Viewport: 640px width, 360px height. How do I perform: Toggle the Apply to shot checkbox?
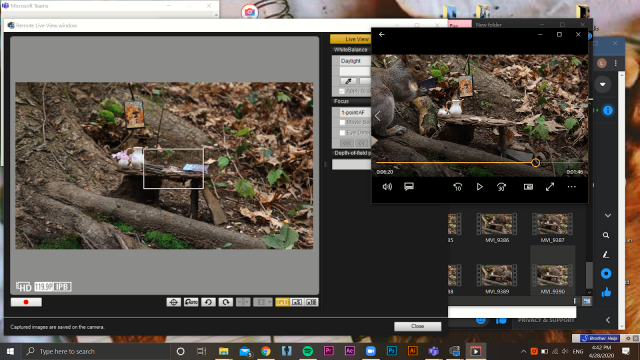[342, 91]
